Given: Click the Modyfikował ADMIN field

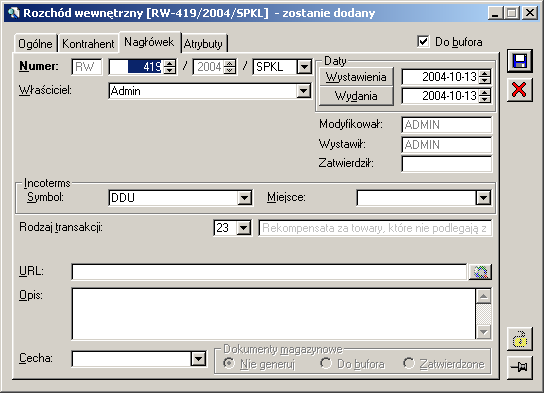Looking at the screenshot, I should [x=447, y=125].
